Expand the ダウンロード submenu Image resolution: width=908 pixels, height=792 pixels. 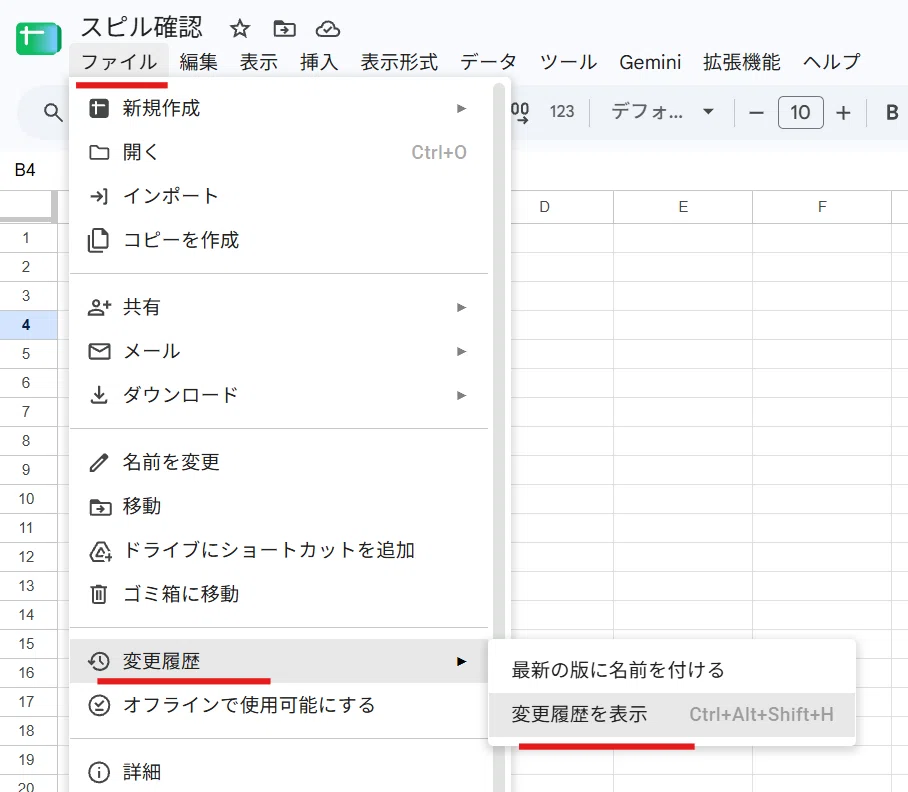[x=279, y=395]
